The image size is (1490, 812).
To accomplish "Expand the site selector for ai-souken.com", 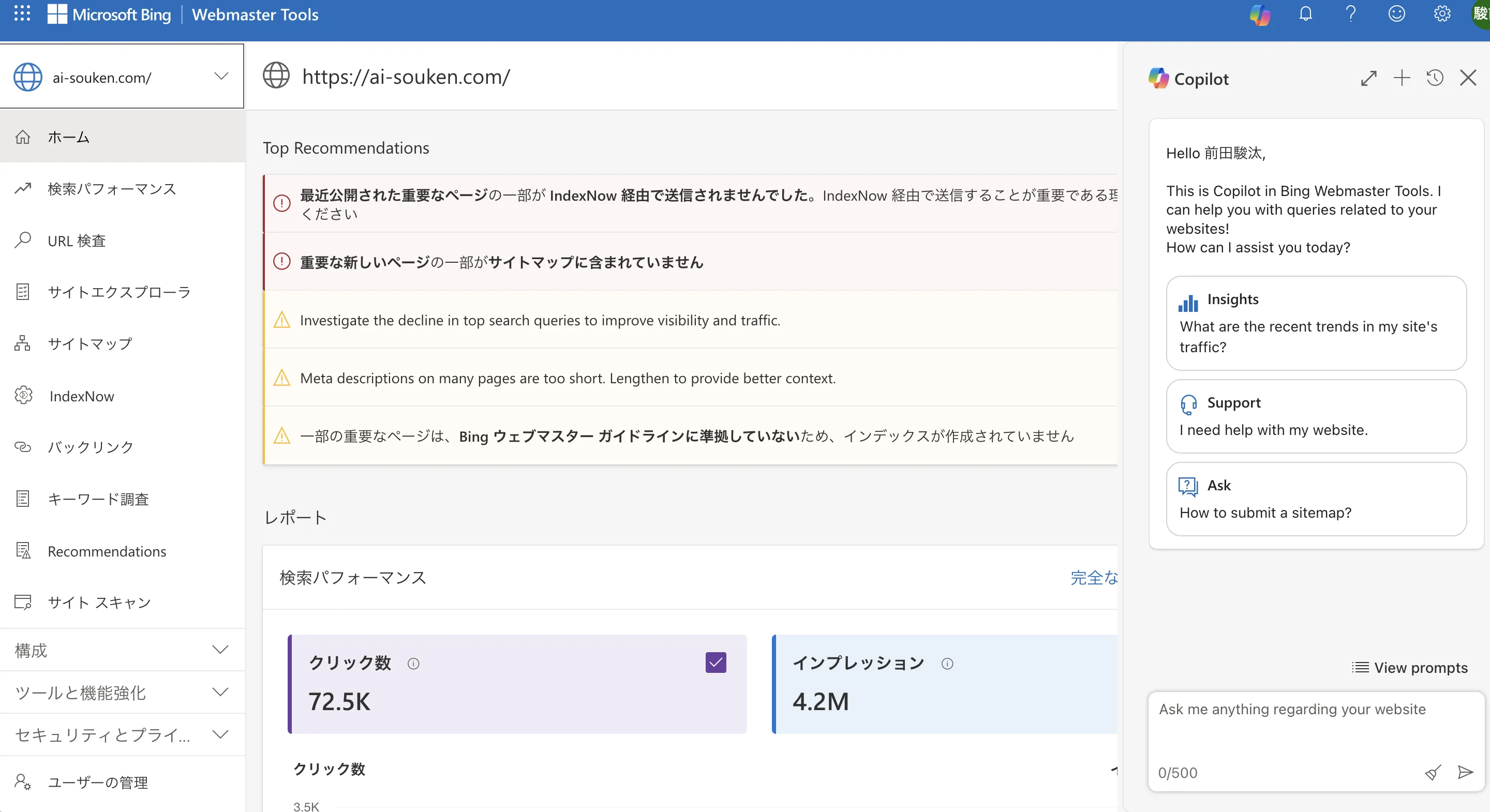I will [x=220, y=76].
